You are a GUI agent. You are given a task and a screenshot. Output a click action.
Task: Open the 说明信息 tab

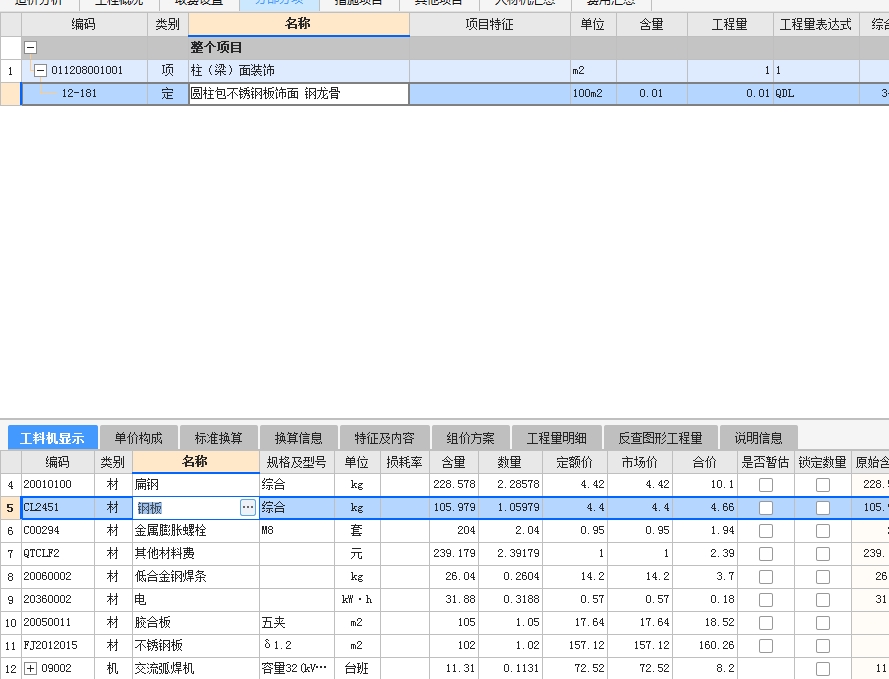(x=759, y=438)
